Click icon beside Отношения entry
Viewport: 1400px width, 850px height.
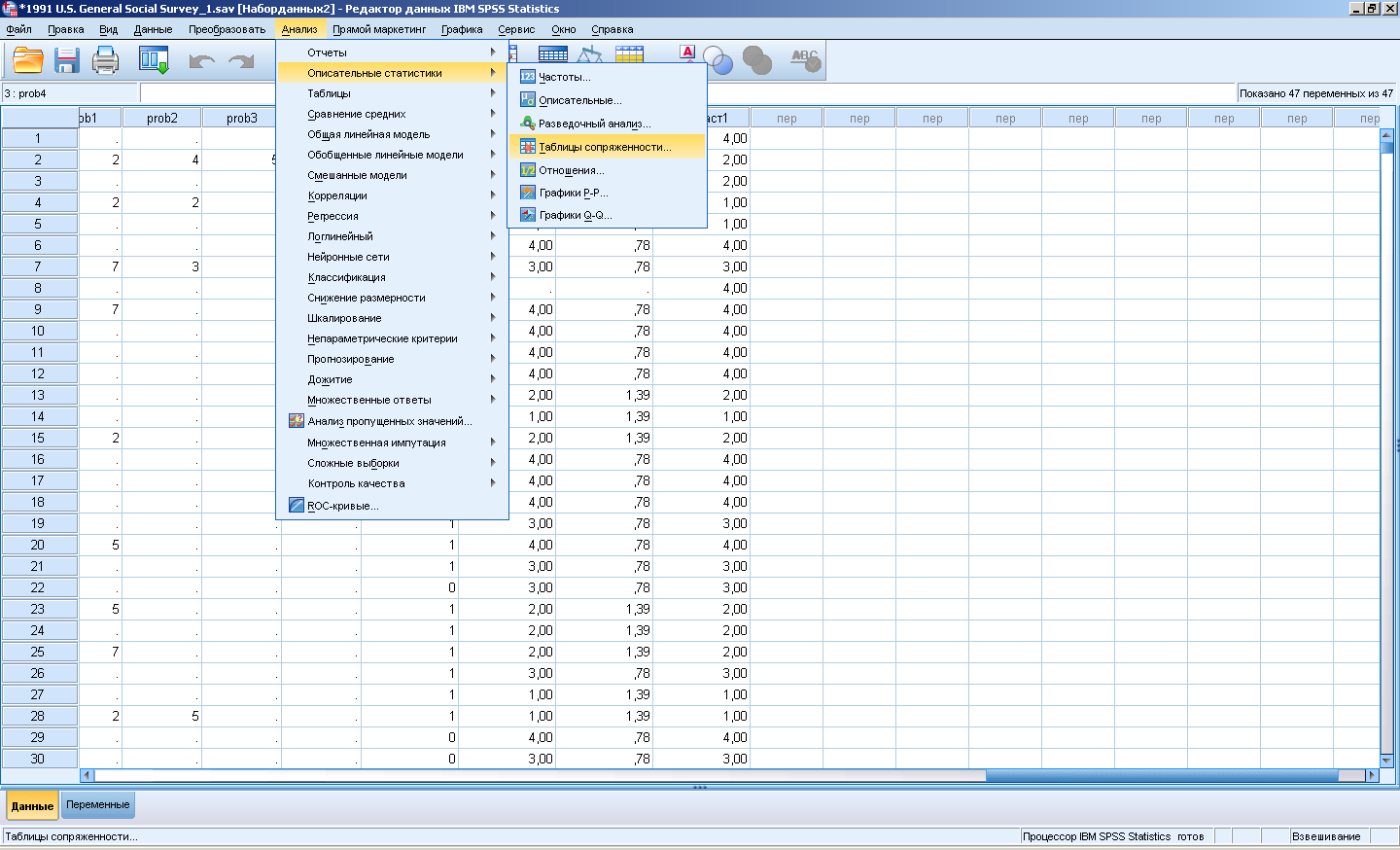[528, 170]
